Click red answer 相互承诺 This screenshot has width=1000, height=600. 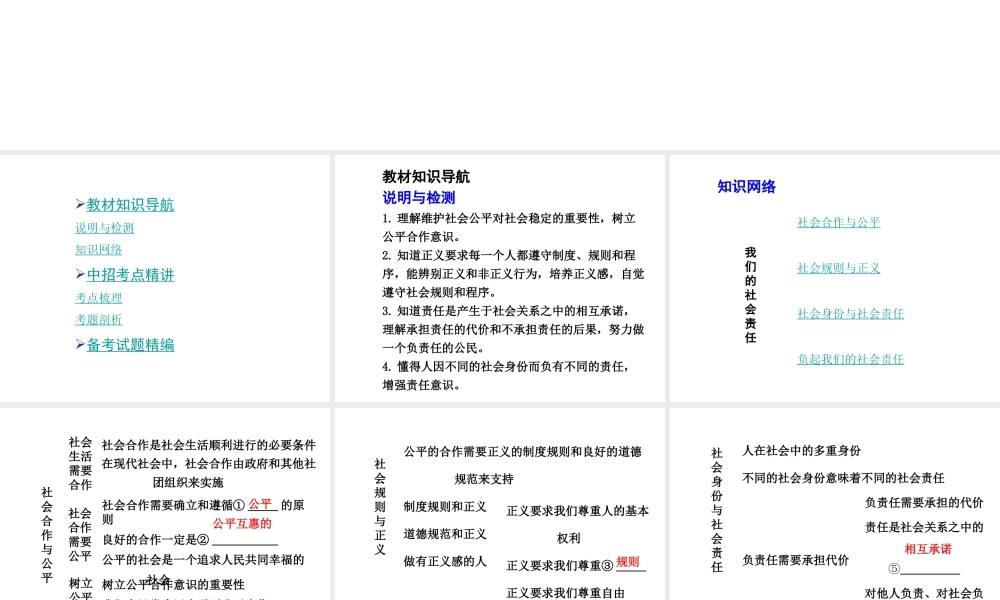click(x=928, y=549)
